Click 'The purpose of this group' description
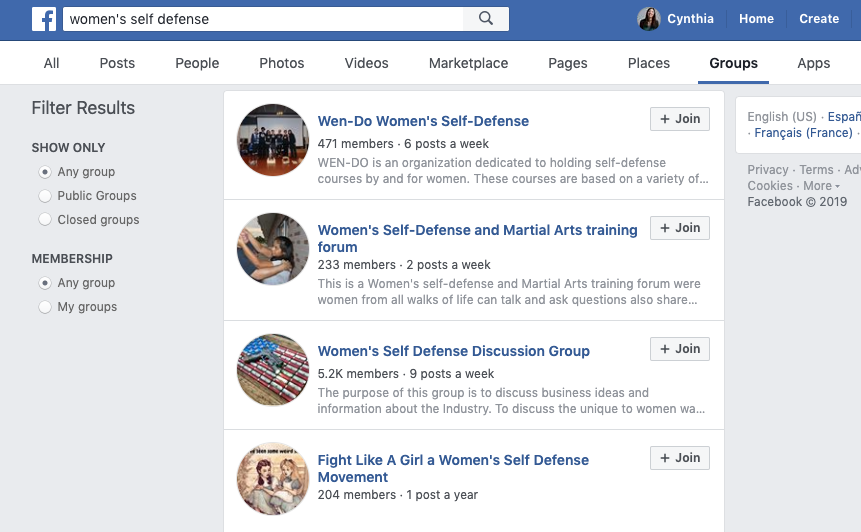 [511, 401]
